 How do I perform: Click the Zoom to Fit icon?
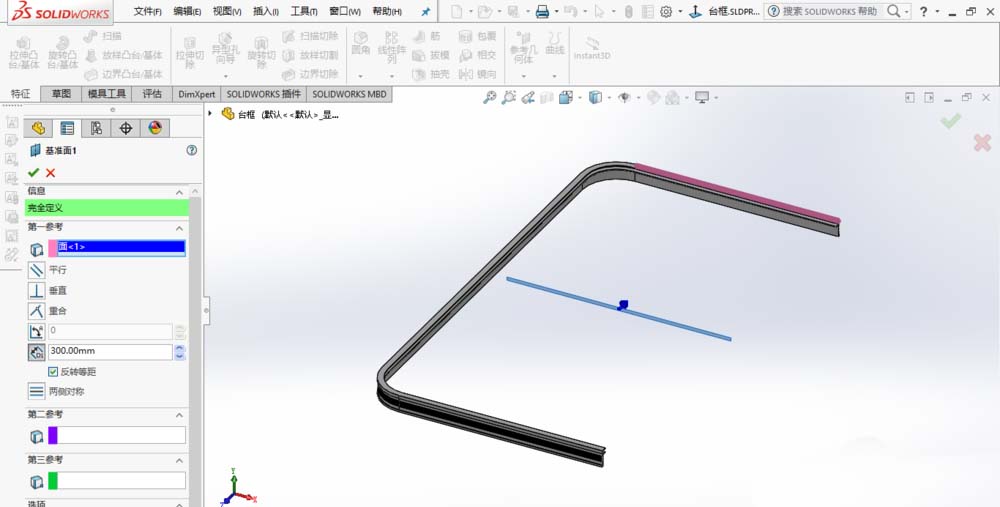pyautogui.click(x=489, y=98)
